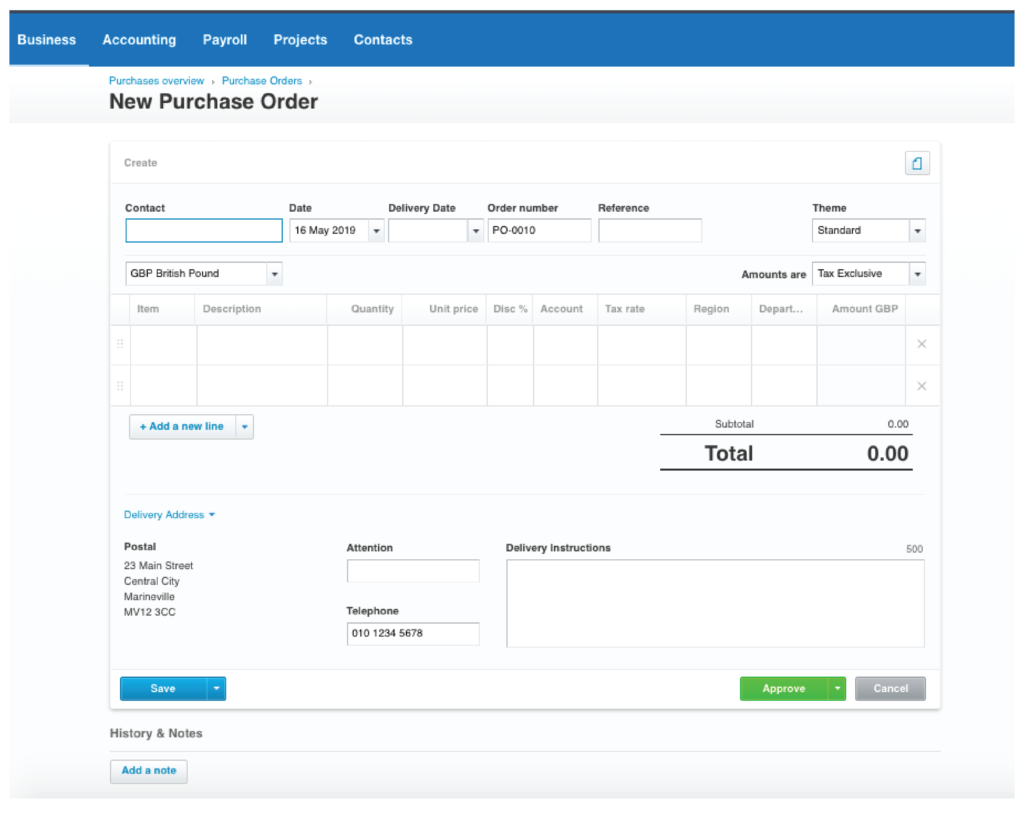Viewport: 1024px width, 820px height.
Task: Click in the Delivery Instructions text area
Action: pyautogui.click(x=715, y=603)
